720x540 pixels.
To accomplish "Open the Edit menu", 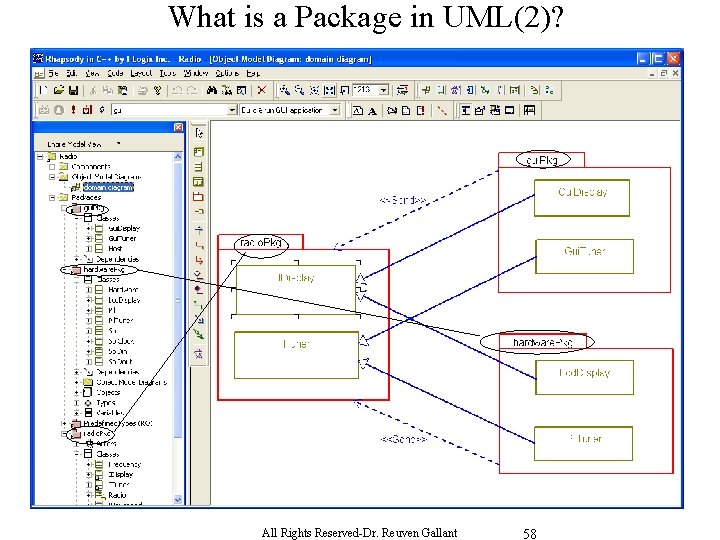I will [71, 73].
